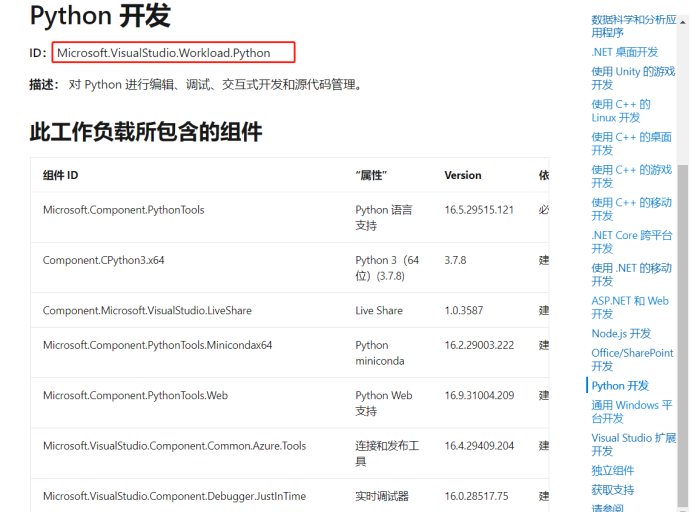Click the sidebar vertical scrollbar thumb

coord(683,335)
